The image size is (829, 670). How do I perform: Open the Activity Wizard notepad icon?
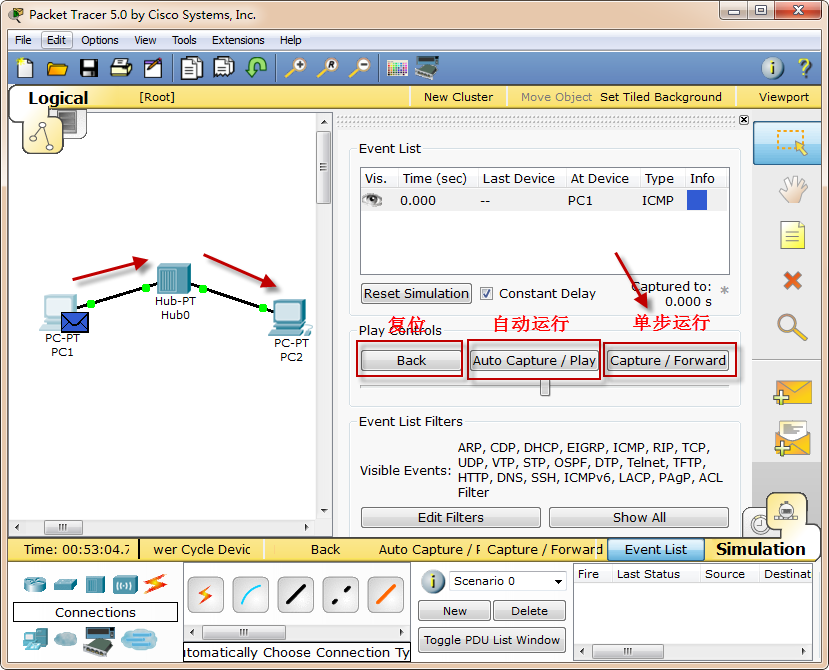(153, 68)
